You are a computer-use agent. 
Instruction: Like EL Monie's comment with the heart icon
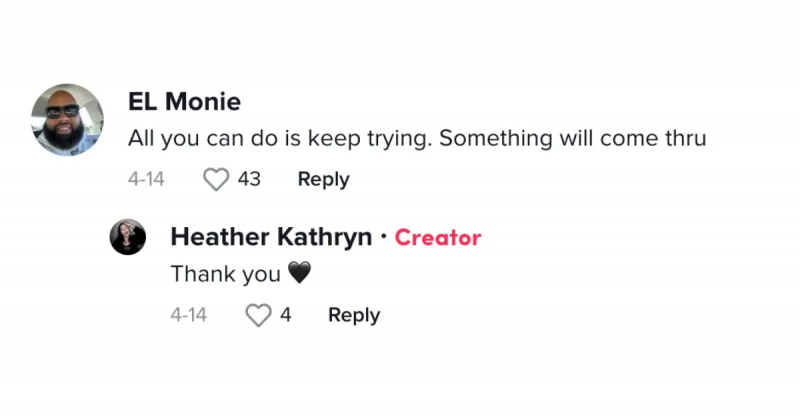(216, 180)
